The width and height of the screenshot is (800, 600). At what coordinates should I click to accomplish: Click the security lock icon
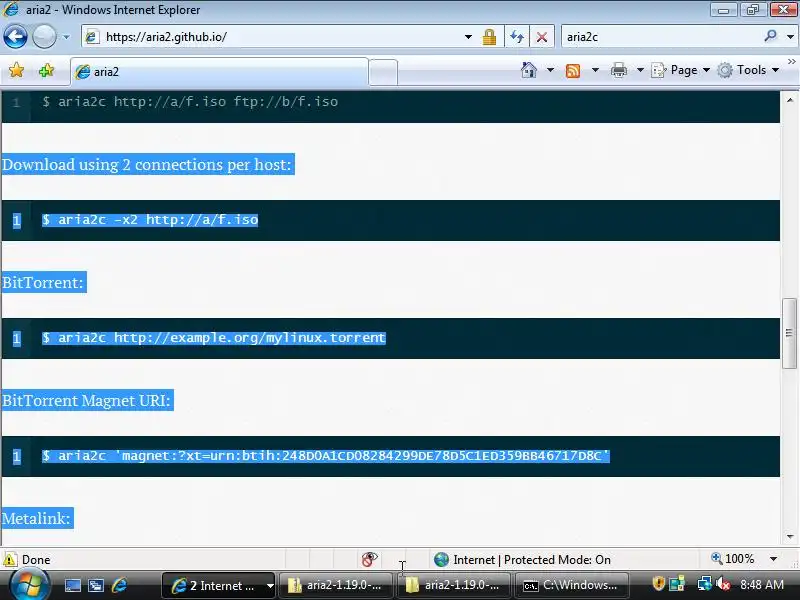[x=489, y=37]
